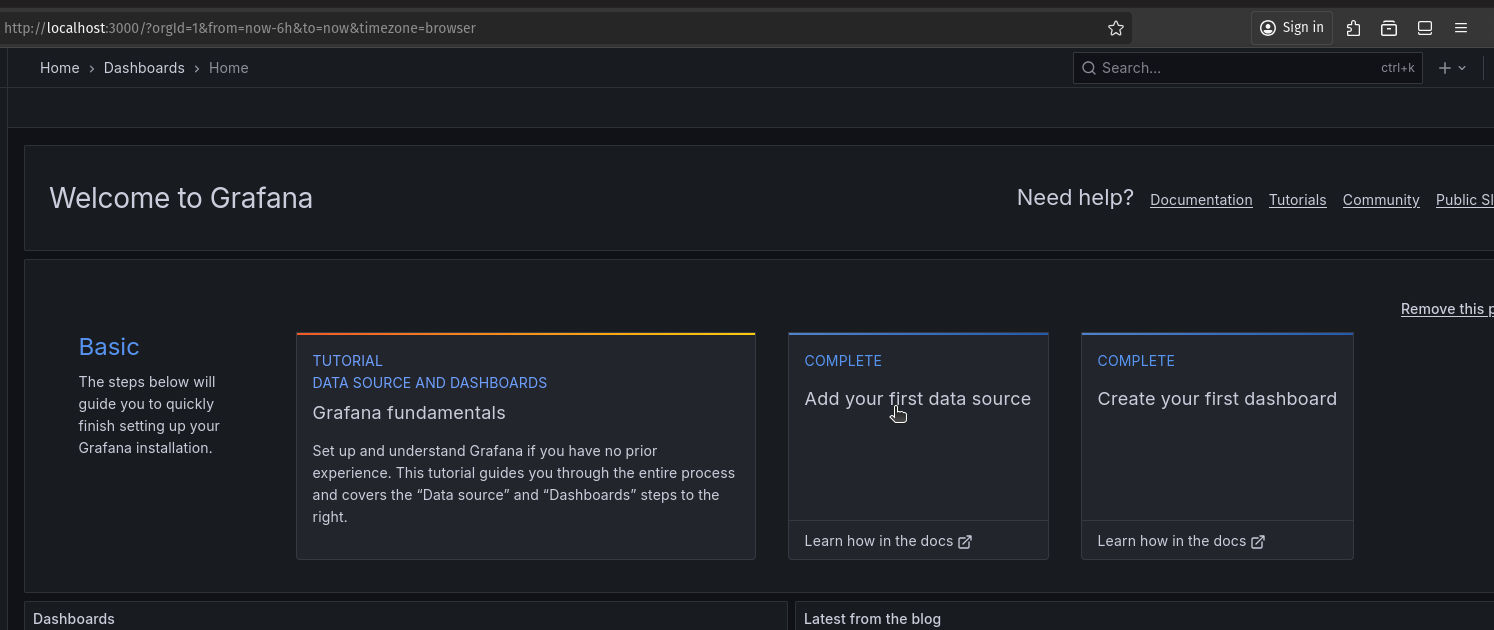
Task: Open the browser extensions puzzle icon
Action: coord(1353,28)
